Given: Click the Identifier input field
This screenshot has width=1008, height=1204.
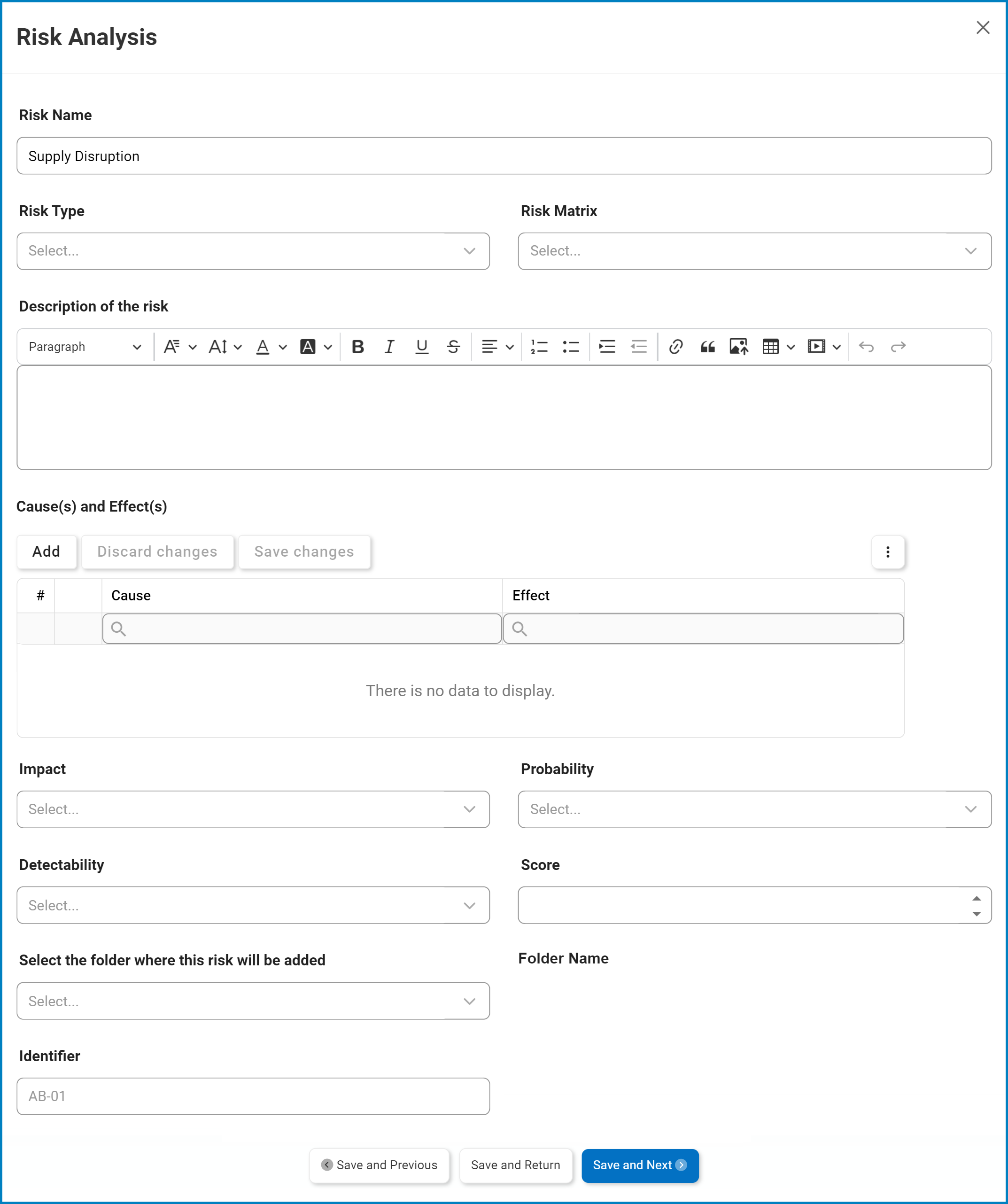Looking at the screenshot, I should (253, 1097).
